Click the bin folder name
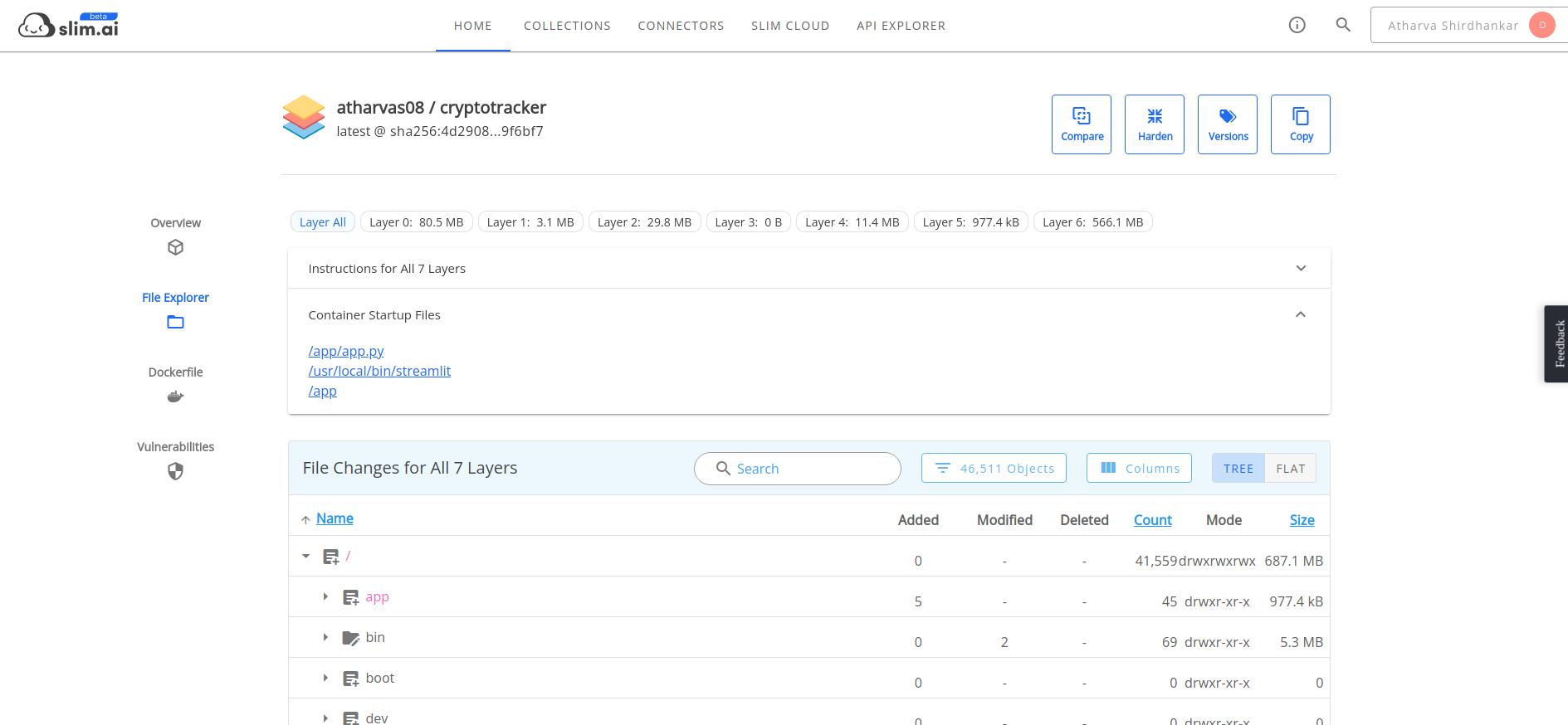 pyautogui.click(x=375, y=638)
